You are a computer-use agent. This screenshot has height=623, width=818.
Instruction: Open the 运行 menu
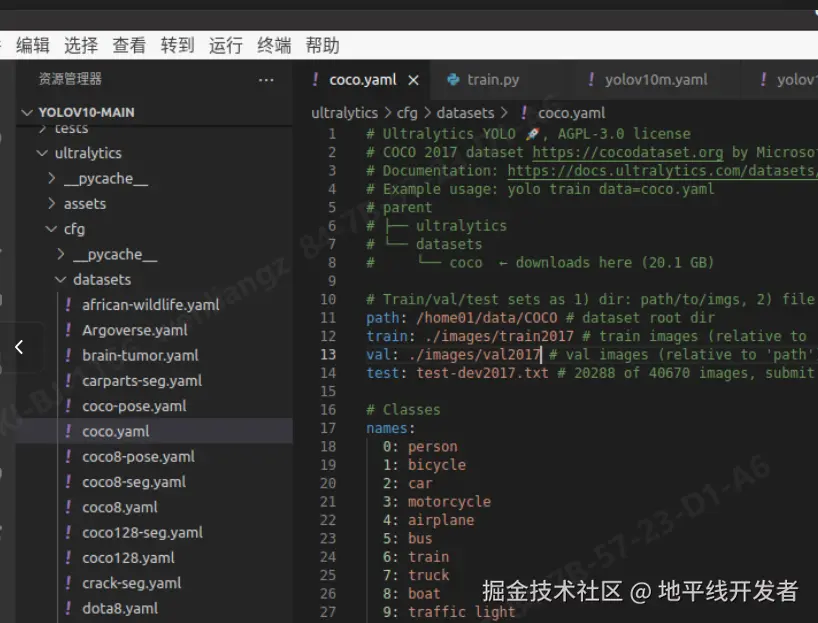tap(226, 45)
